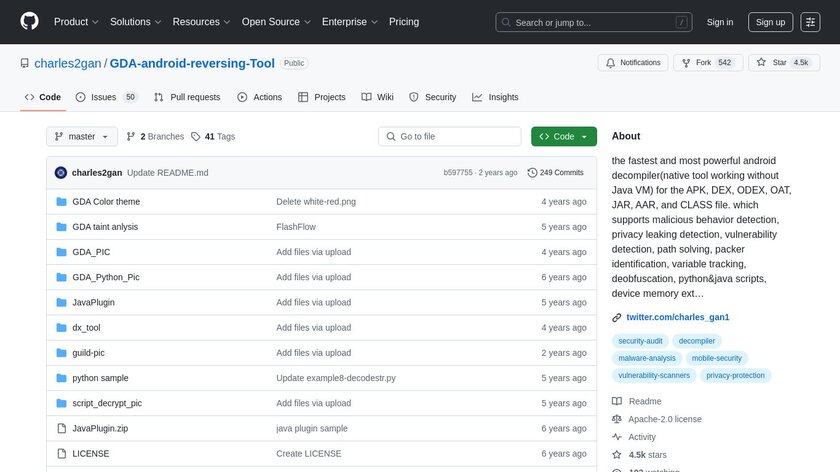Click the folder icon for GDA_PIC
Image resolution: width=840 pixels, height=472 pixels.
(61, 252)
